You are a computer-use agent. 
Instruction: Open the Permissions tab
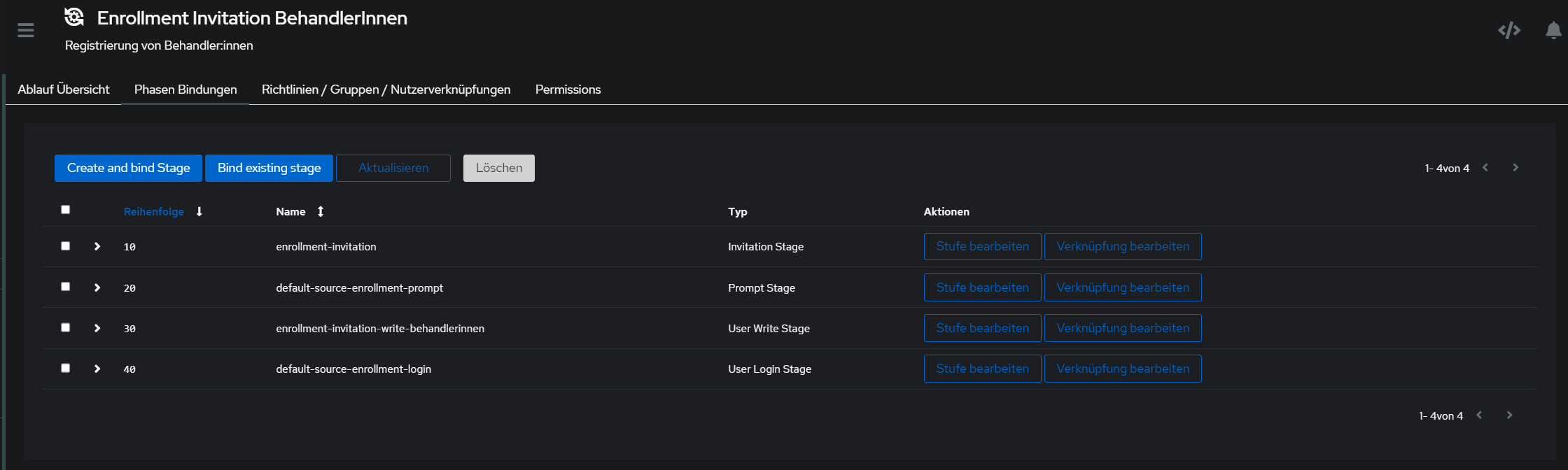coord(568,90)
